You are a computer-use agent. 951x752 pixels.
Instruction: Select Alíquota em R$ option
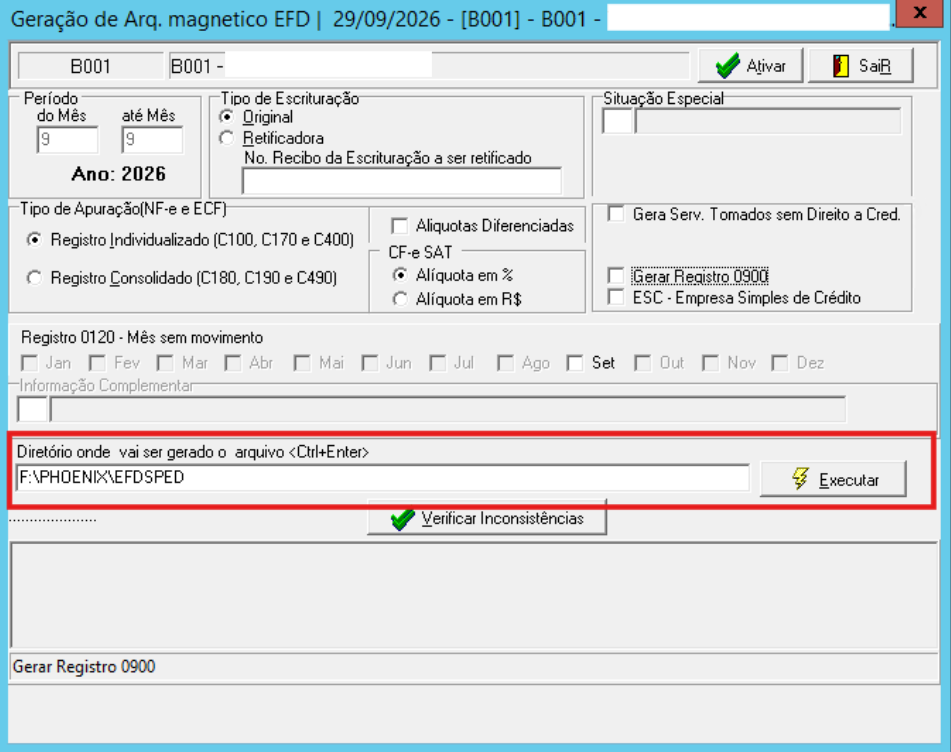(400, 299)
